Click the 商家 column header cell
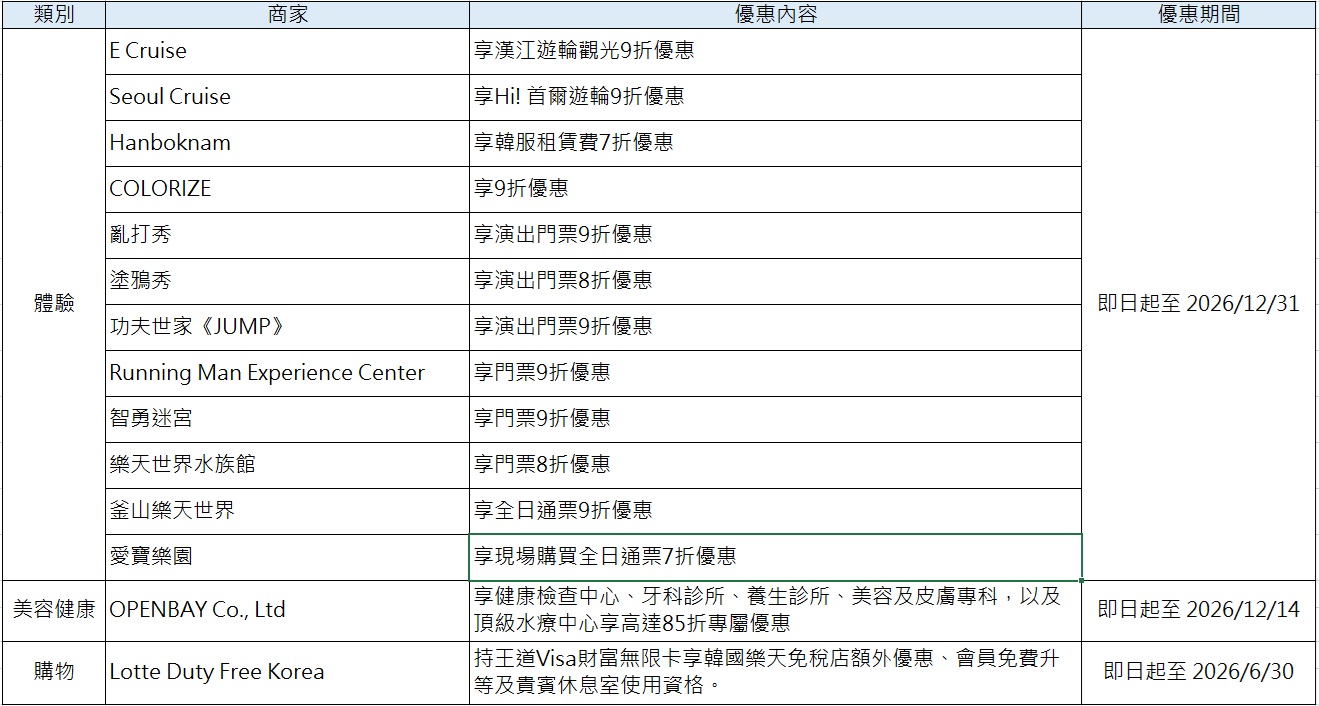 tap(287, 14)
